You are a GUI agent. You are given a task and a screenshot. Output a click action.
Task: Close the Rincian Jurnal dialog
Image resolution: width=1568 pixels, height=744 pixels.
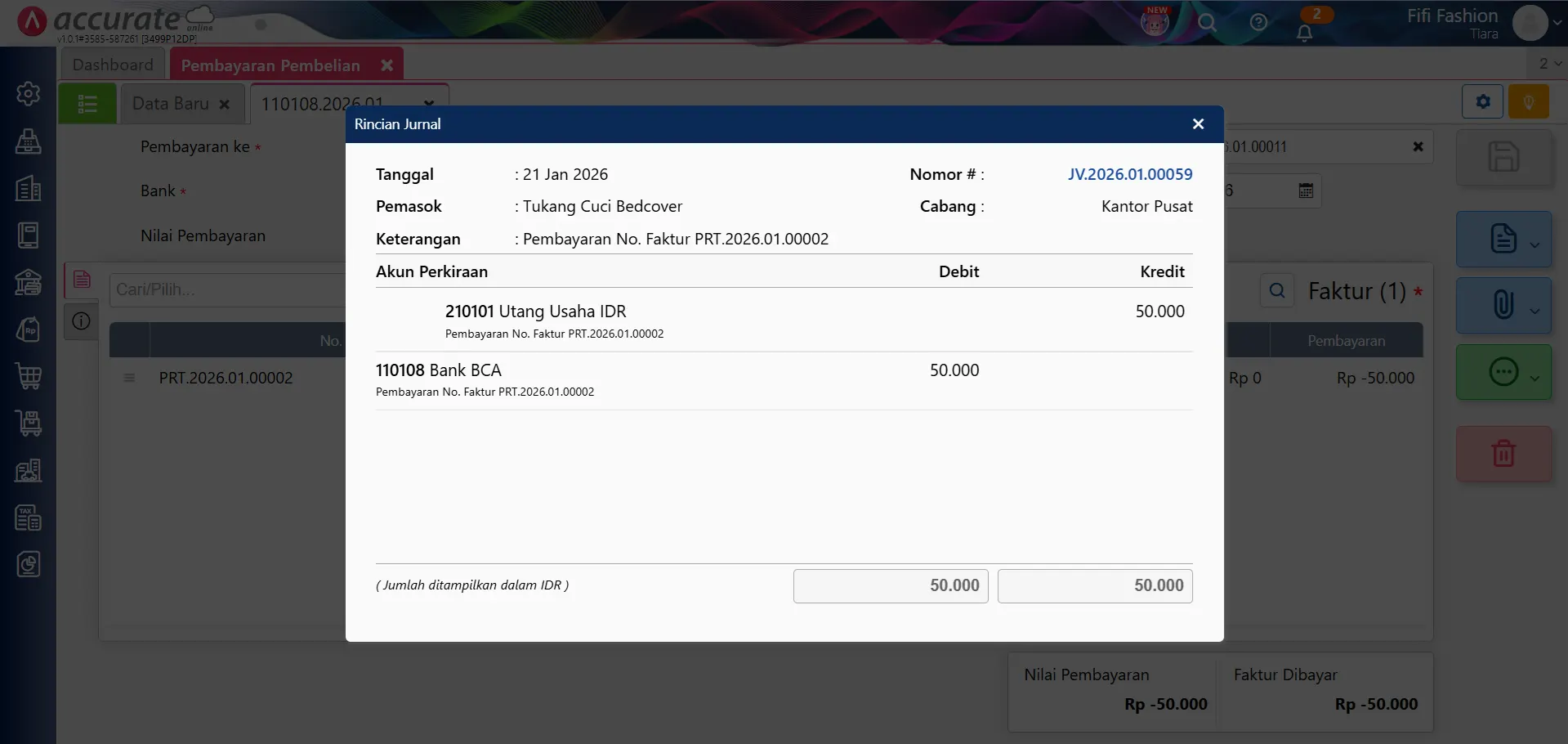(1198, 124)
